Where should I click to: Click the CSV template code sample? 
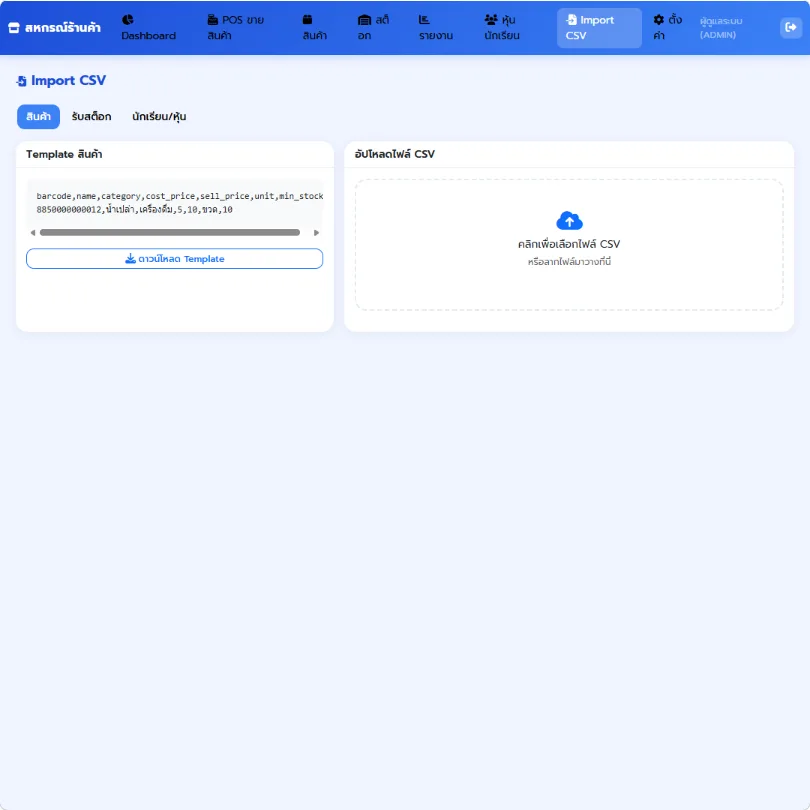(175, 202)
